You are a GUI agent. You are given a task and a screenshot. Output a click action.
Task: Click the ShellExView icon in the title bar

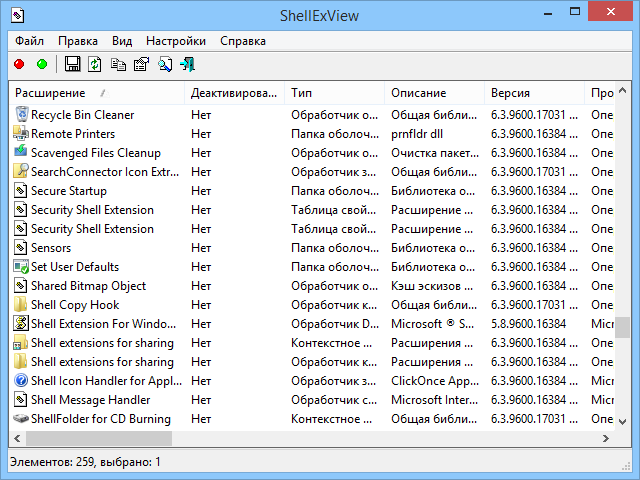pyautogui.click(x=18, y=16)
